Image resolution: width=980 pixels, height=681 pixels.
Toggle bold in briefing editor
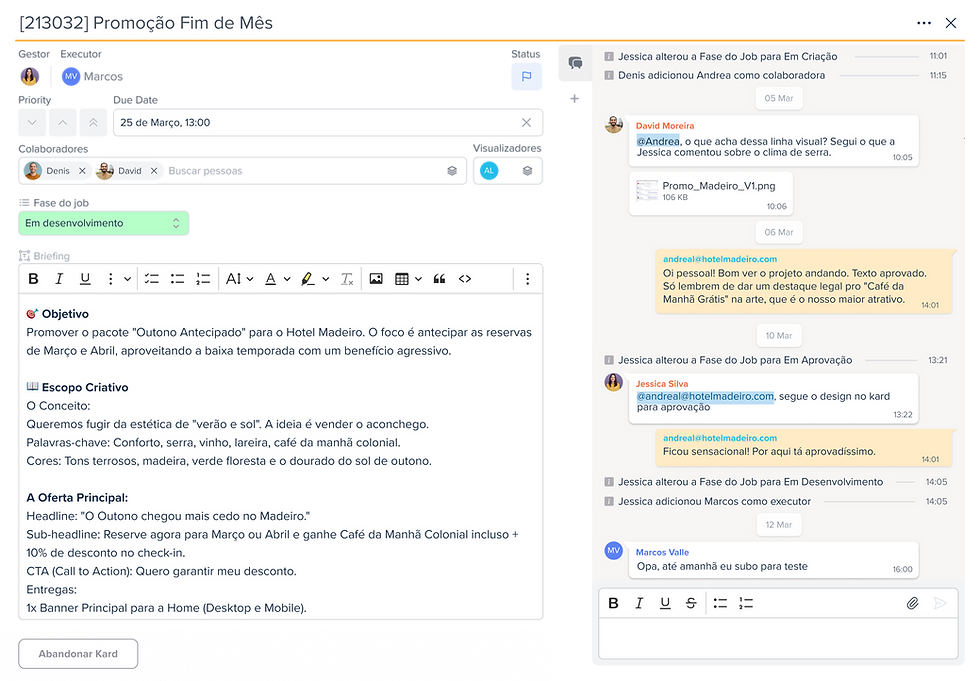click(34, 279)
